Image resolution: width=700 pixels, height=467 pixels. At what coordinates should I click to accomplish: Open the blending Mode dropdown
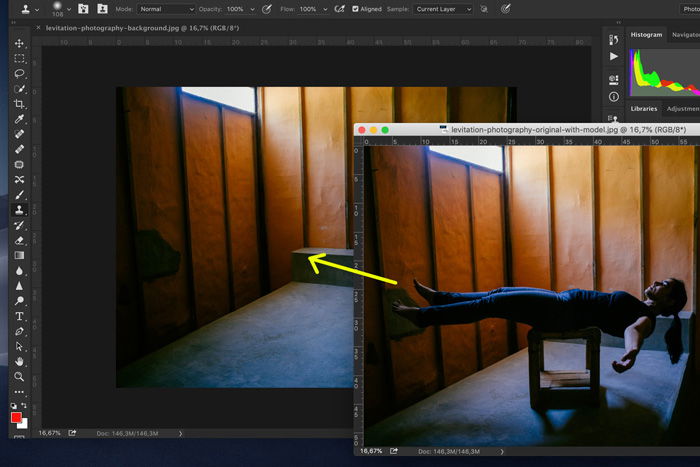click(166, 8)
